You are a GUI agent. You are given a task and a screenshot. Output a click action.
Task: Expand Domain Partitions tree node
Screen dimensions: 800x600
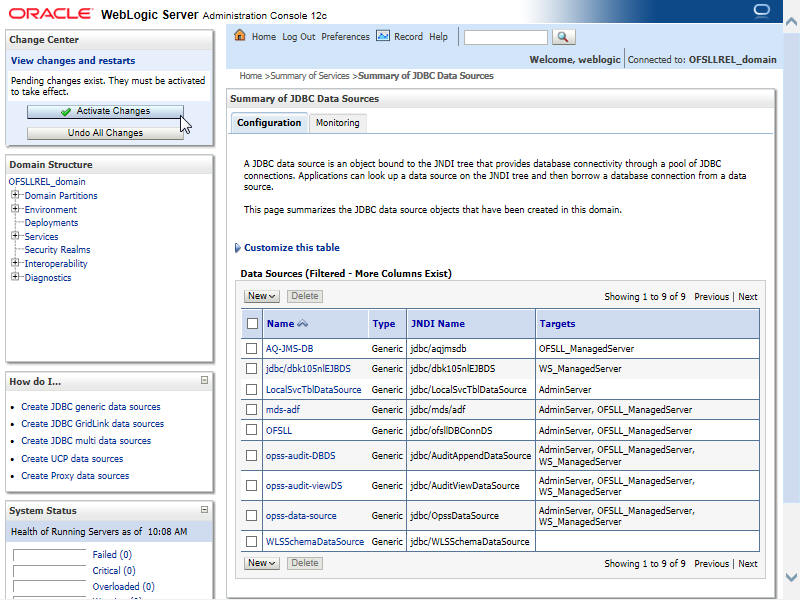coord(15,195)
